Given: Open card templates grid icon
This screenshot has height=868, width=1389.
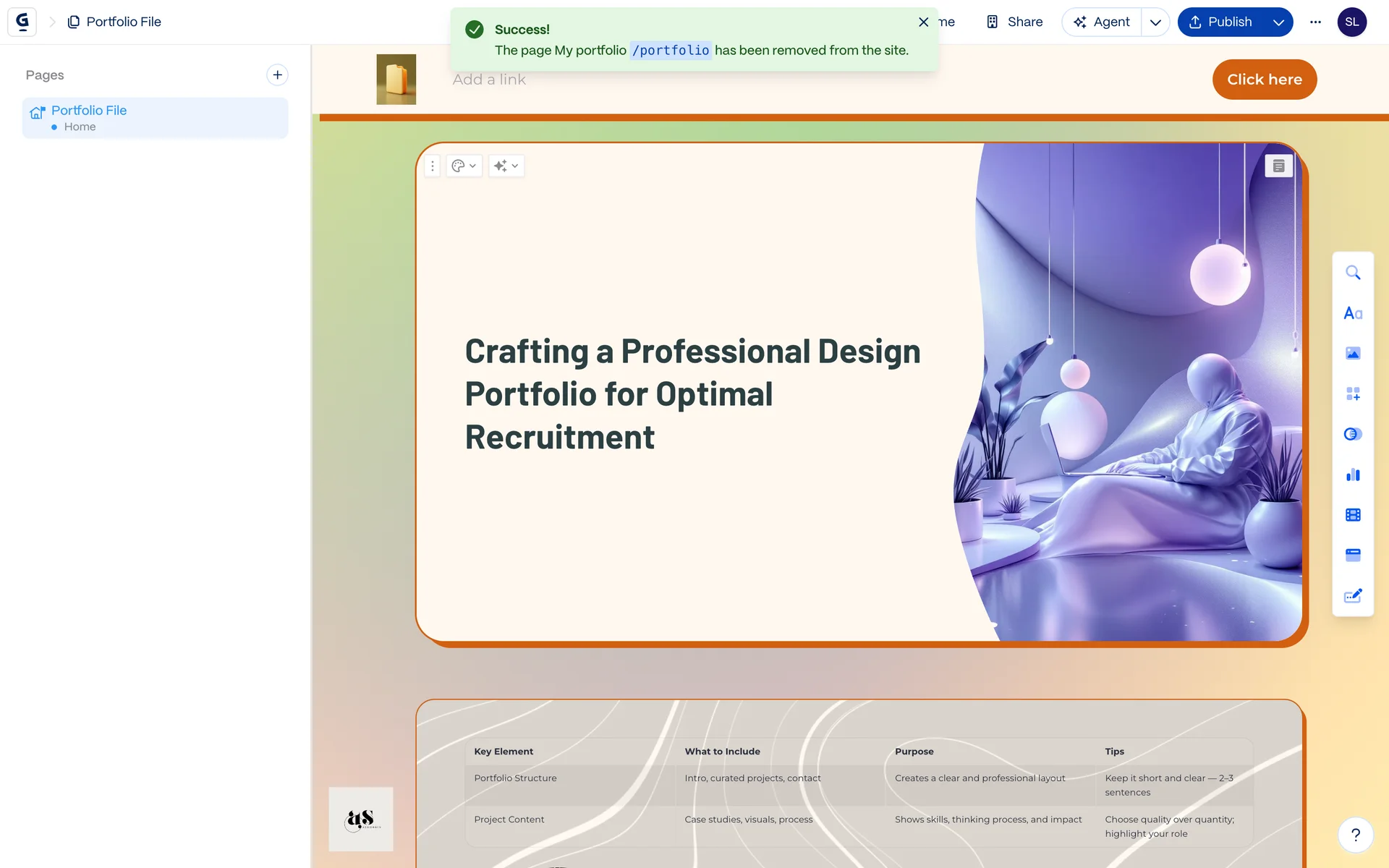Looking at the screenshot, I should tap(1353, 394).
